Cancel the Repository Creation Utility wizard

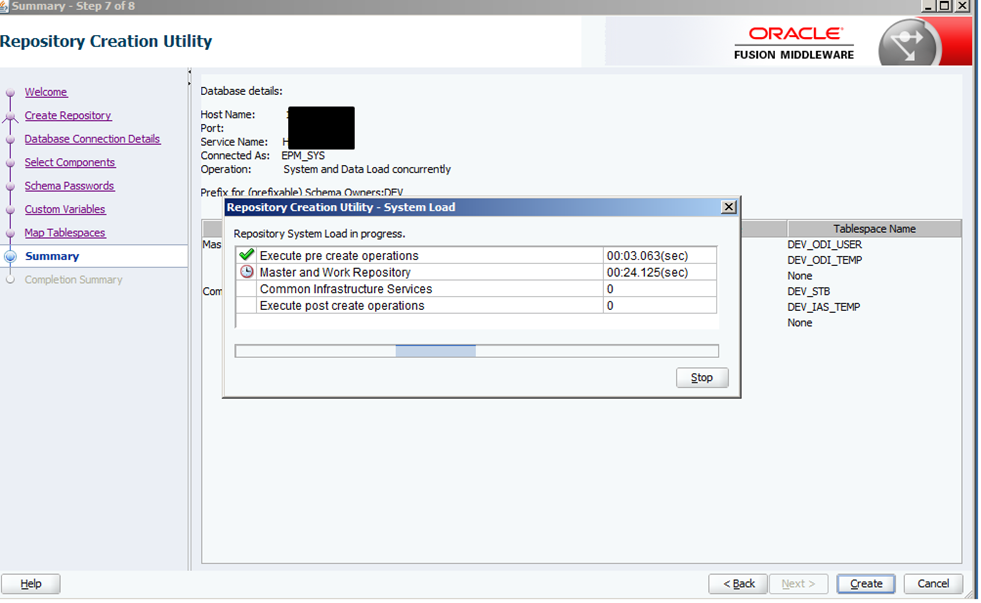(933, 584)
